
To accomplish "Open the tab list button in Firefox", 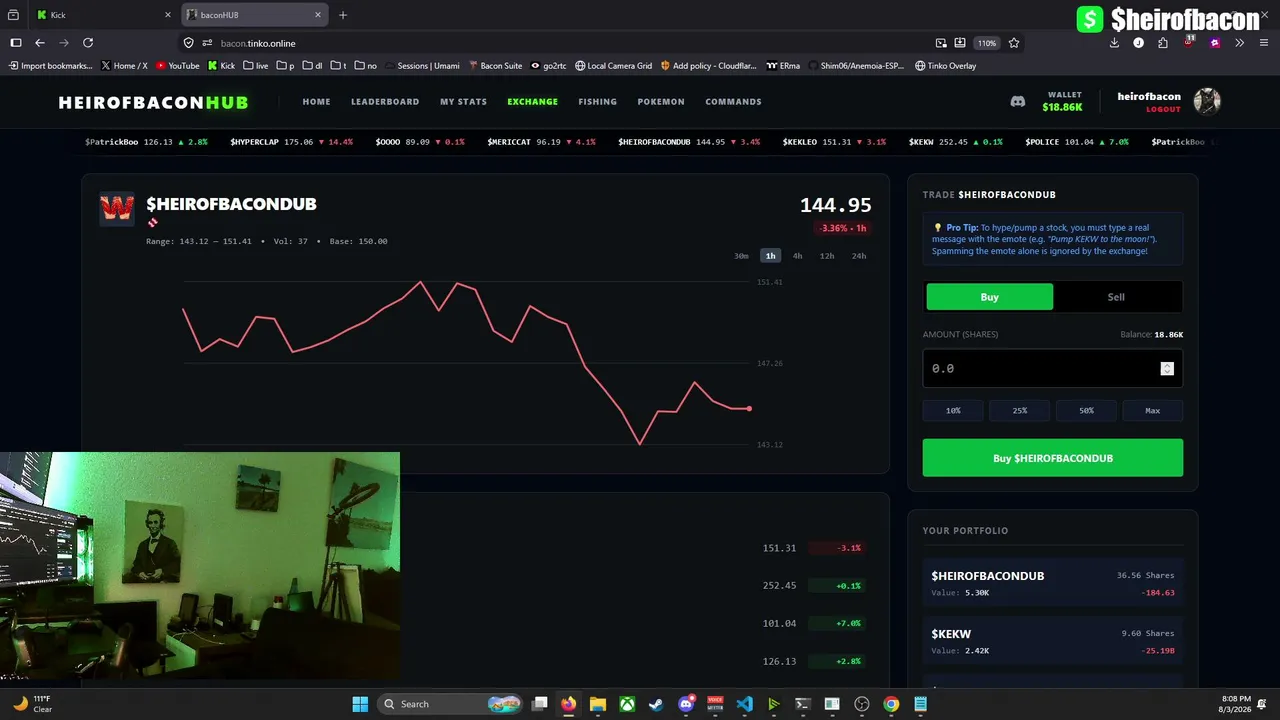I will [x=14, y=15].
